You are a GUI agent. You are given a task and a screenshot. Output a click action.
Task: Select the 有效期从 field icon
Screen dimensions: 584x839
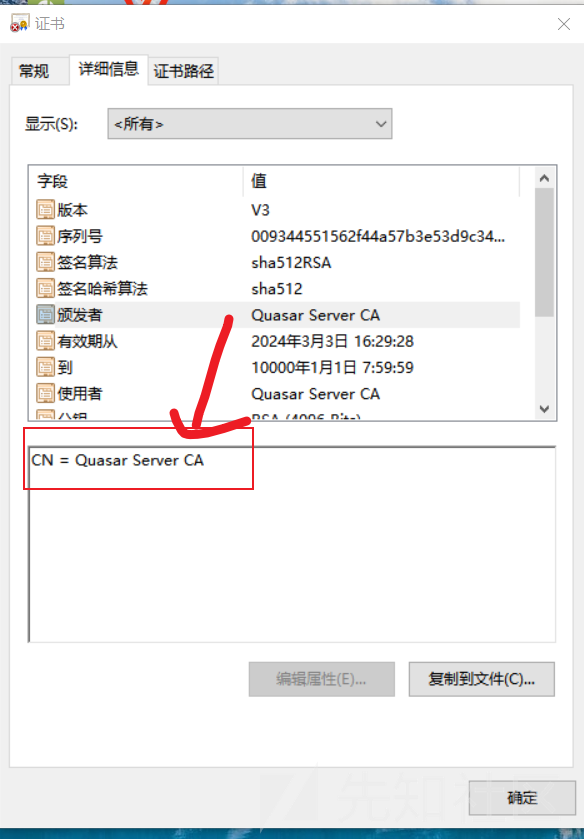[45, 340]
